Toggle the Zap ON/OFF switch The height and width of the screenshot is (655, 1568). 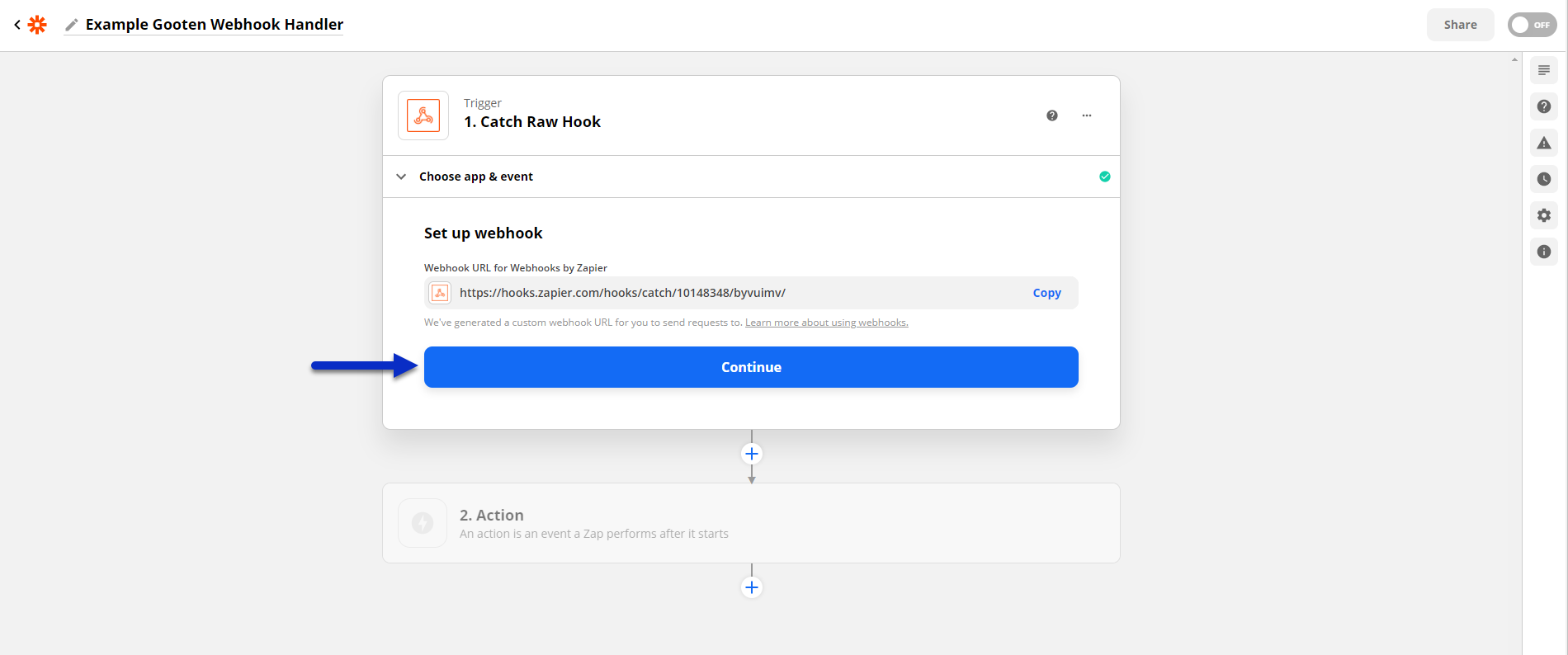(1532, 25)
